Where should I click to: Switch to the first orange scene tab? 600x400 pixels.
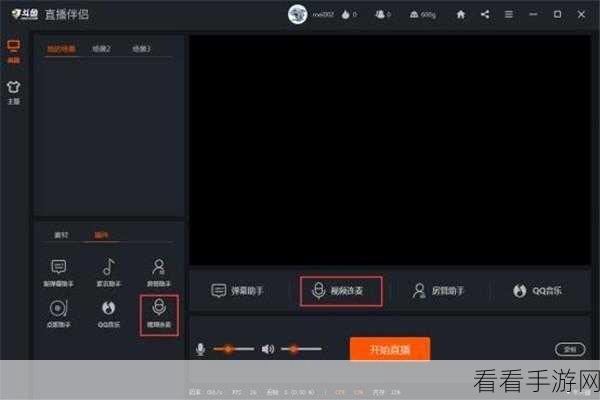[x=61, y=49]
